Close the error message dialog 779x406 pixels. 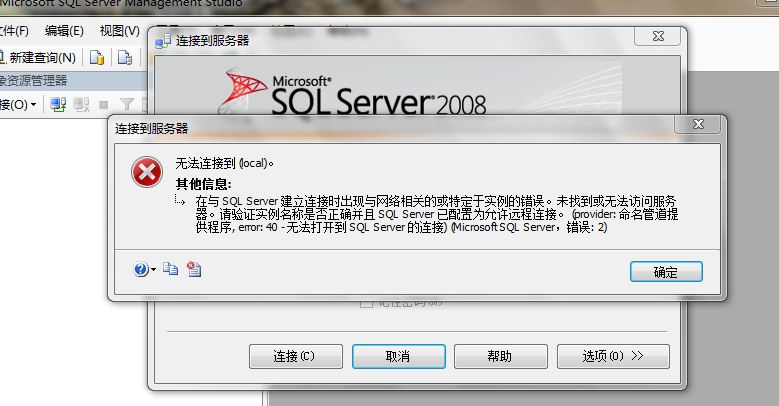pyautogui.click(x=698, y=124)
